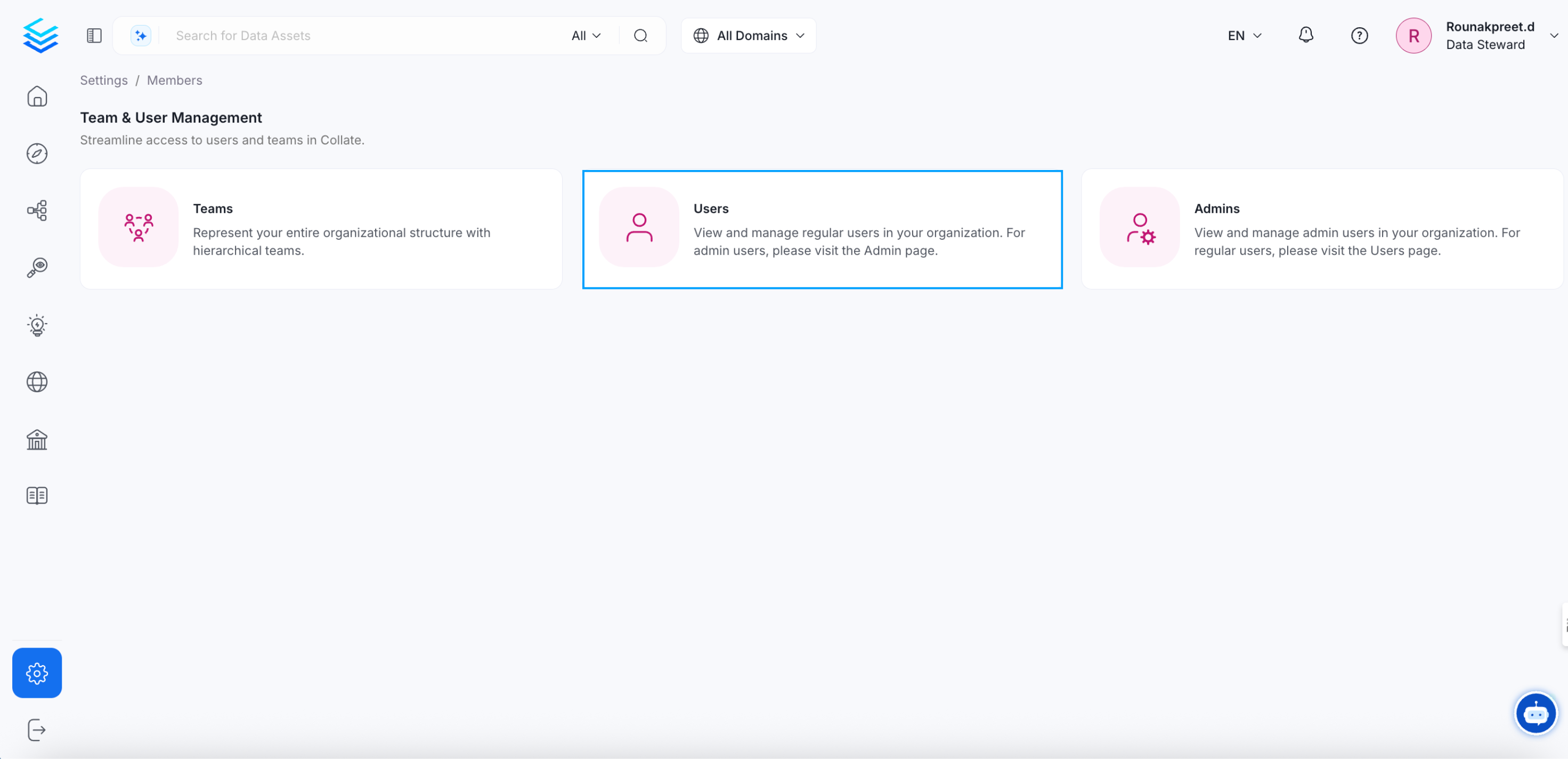Viewport: 1568px width, 759px height.
Task: Toggle the sidebar collapse panel icon
Action: pyautogui.click(x=94, y=36)
